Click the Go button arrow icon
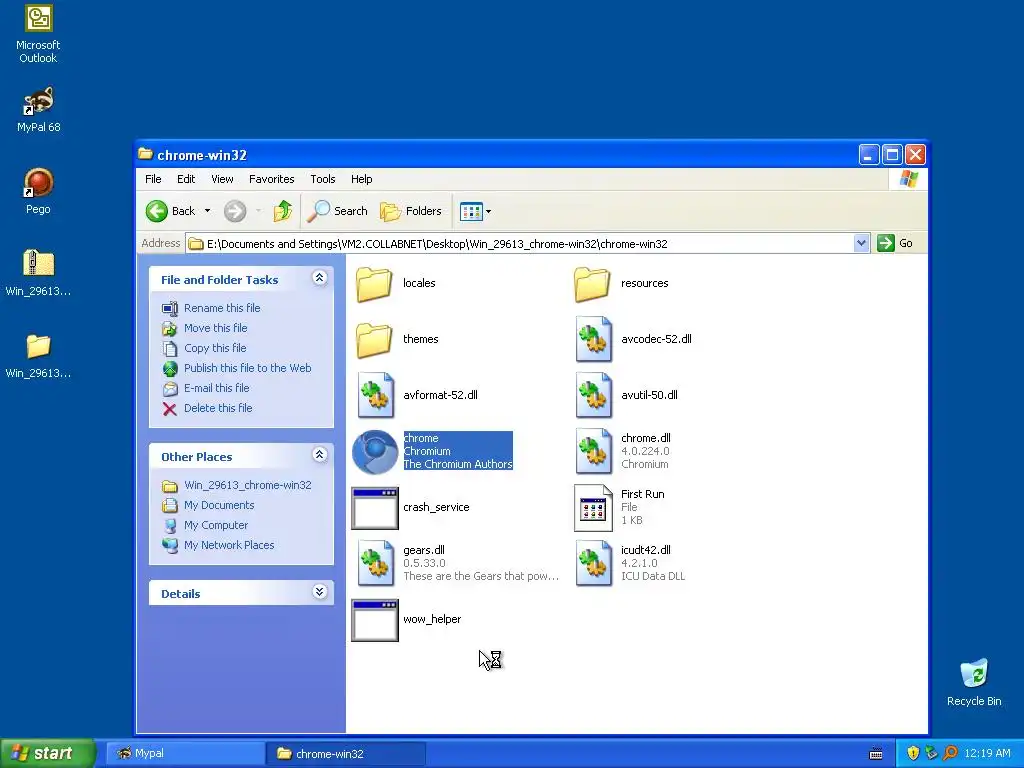Image resolution: width=1024 pixels, height=768 pixels. (886, 243)
